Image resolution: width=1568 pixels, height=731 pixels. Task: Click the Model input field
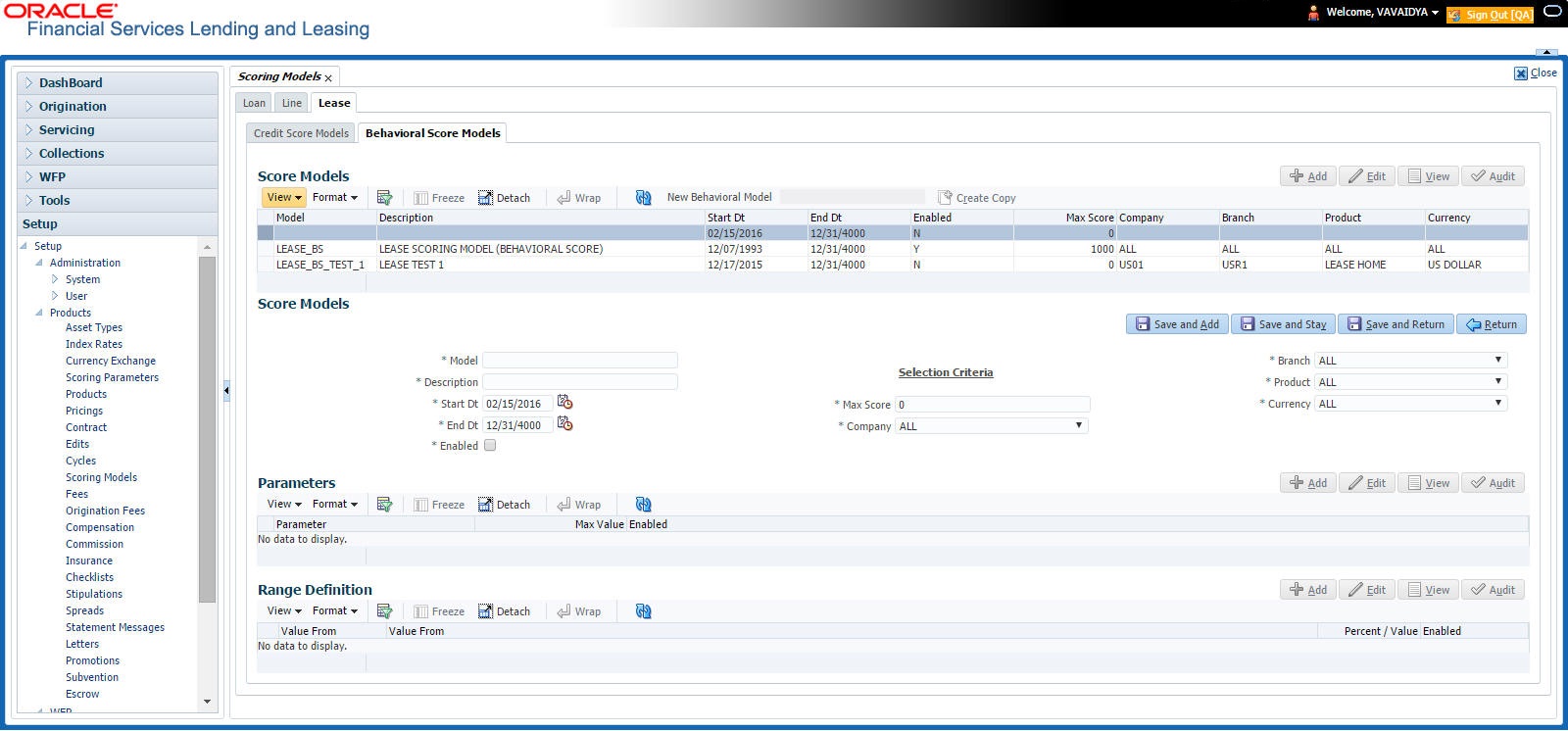[x=580, y=361]
